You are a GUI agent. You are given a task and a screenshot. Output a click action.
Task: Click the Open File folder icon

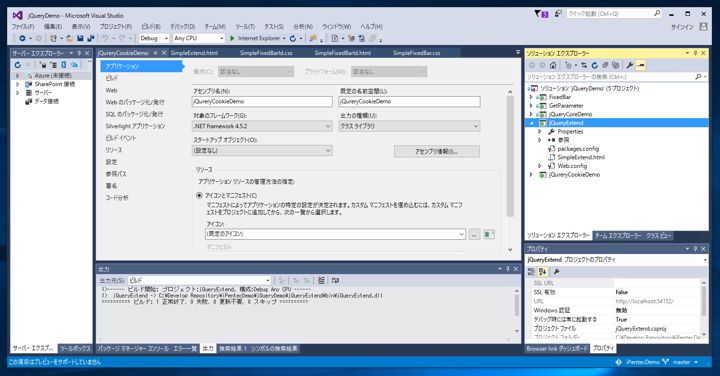point(70,39)
